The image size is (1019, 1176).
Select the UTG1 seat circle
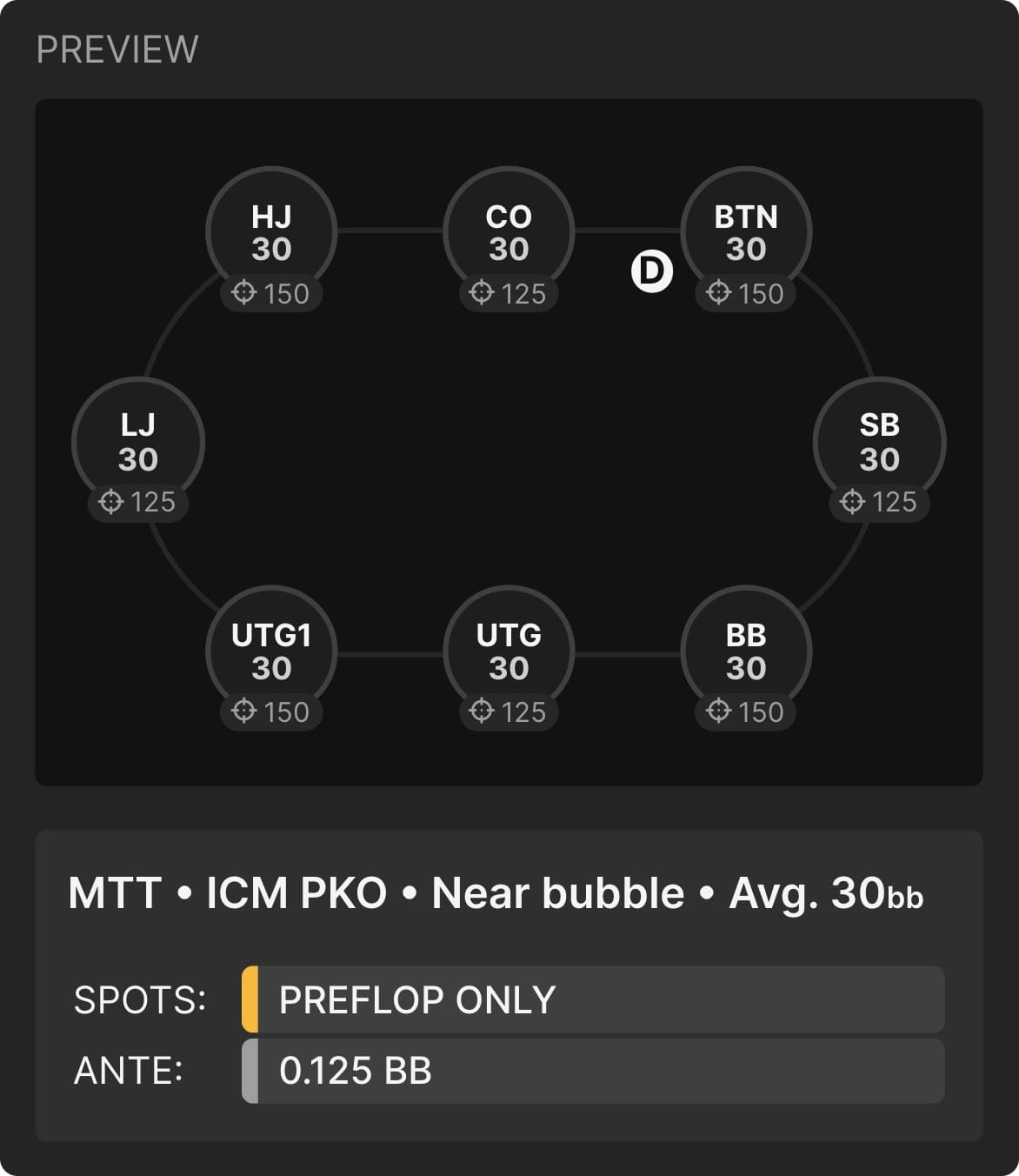pos(271,651)
